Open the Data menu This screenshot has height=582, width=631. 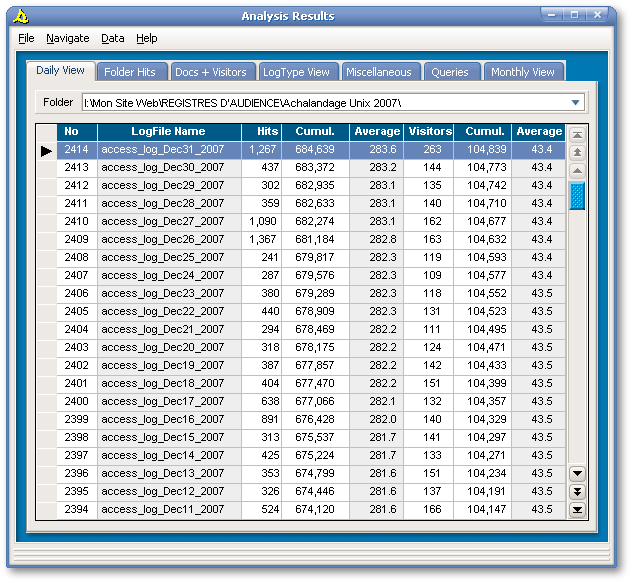point(112,38)
